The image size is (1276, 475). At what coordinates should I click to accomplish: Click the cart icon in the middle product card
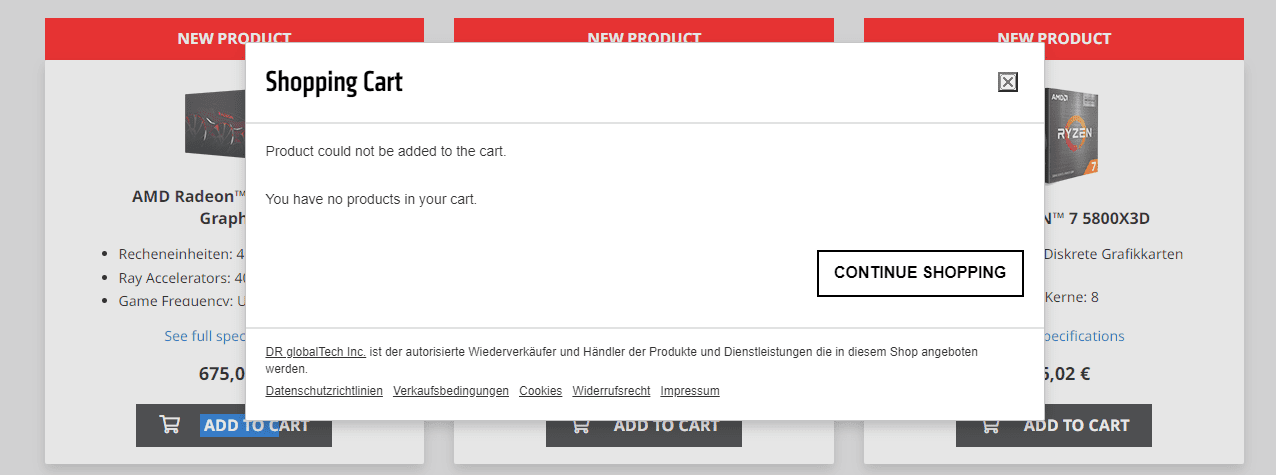click(580, 425)
